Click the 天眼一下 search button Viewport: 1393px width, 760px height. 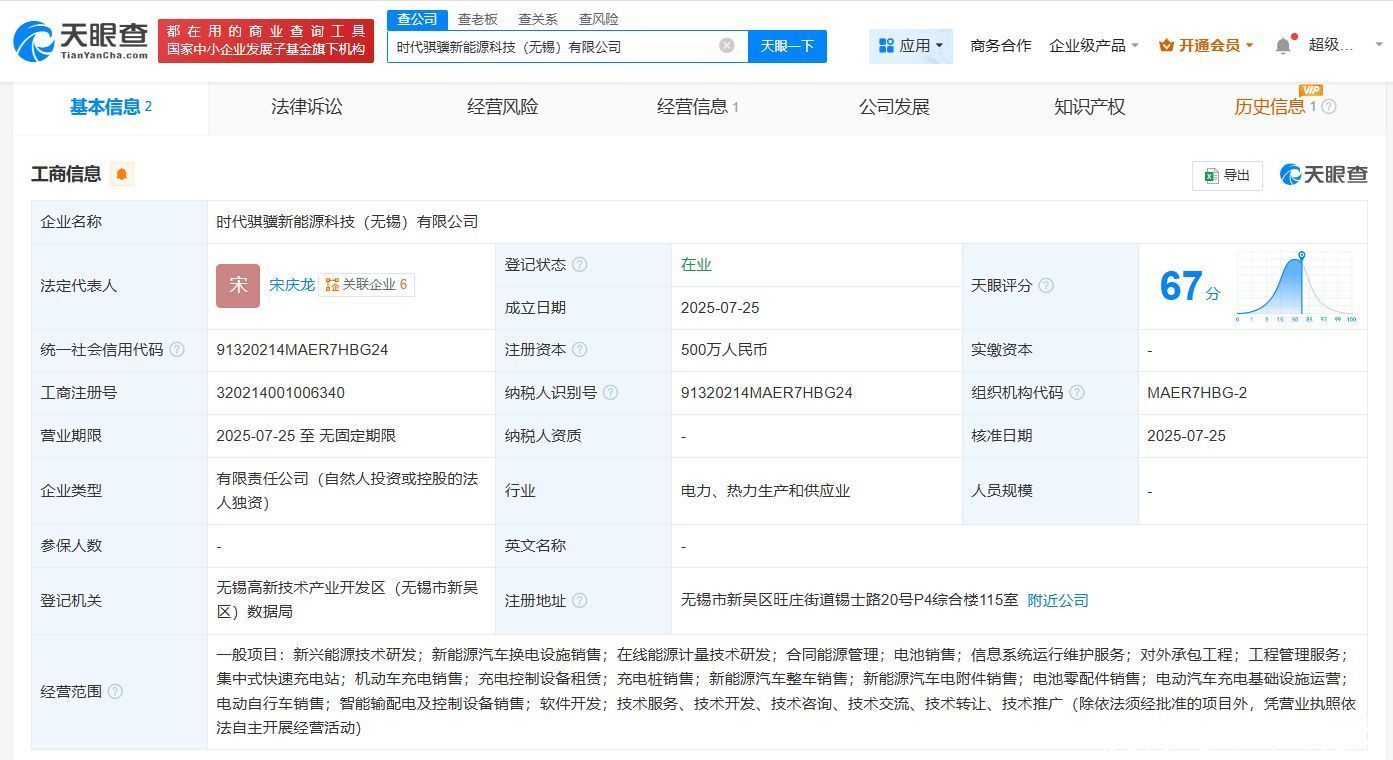coord(787,46)
